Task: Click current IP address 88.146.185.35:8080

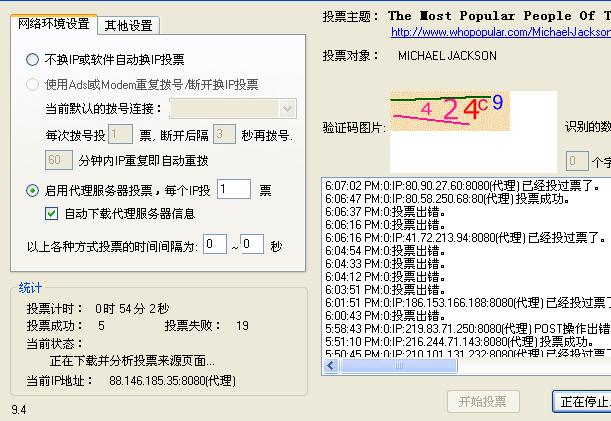Action: [x=172, y=380]
